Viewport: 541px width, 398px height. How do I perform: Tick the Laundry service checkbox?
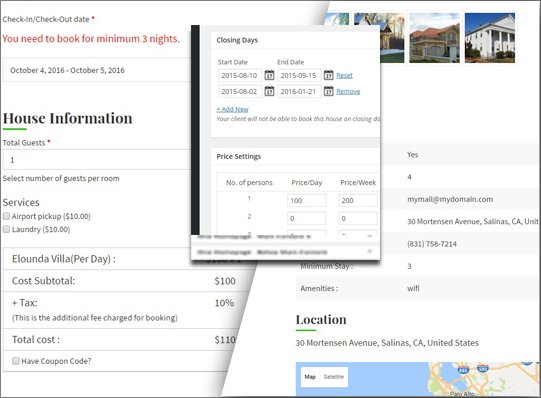(x=6, y=229)
